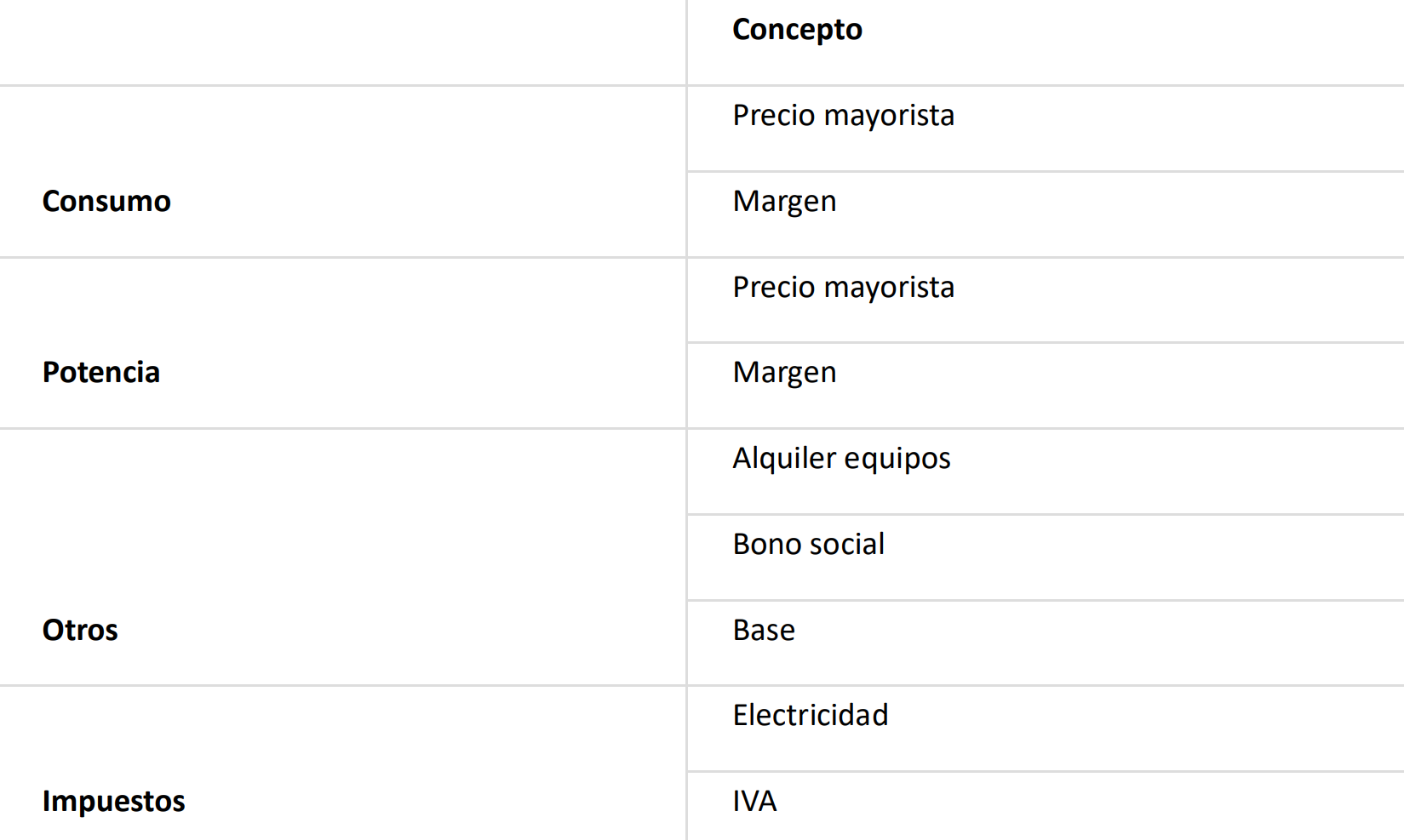Click Precio mayorista in the Potencia group
The width and height of the screenshot is (1404, 840).
pos(843,288)
